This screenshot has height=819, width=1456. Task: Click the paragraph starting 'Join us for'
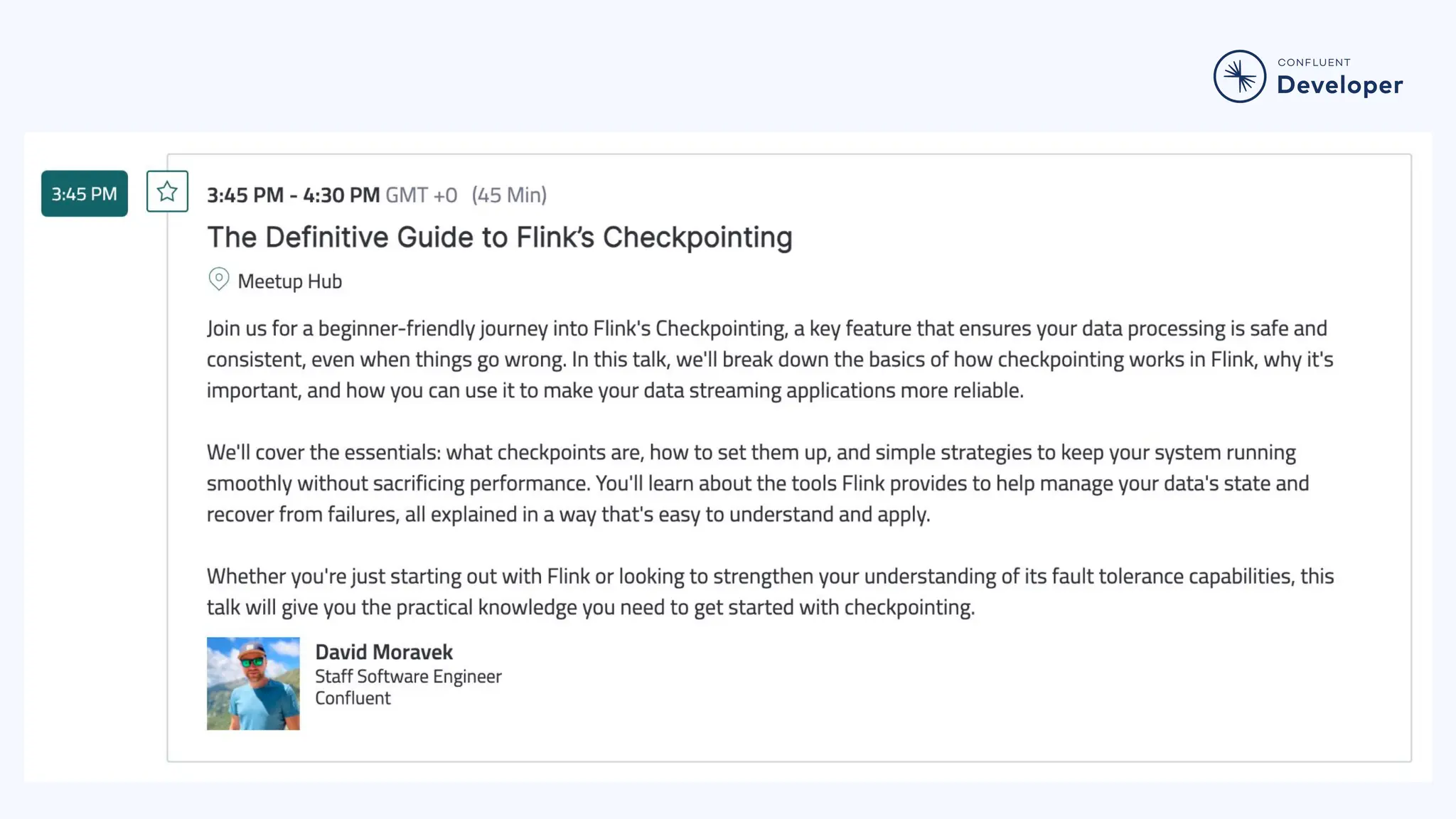click(x=768, y=359)
